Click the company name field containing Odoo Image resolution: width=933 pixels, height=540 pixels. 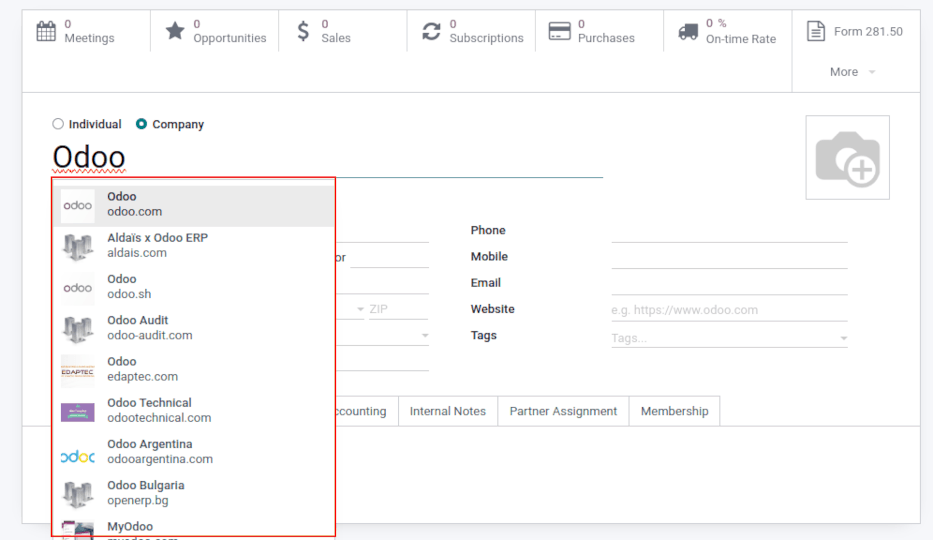[x=327, y=158]
